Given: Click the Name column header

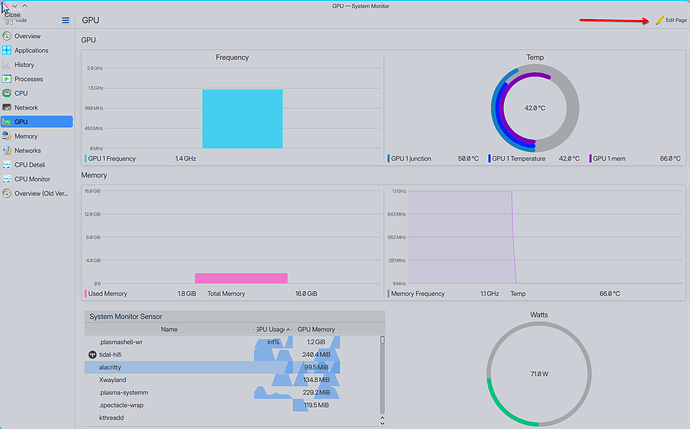Looking at the screenshot, I should coord(169,329).
